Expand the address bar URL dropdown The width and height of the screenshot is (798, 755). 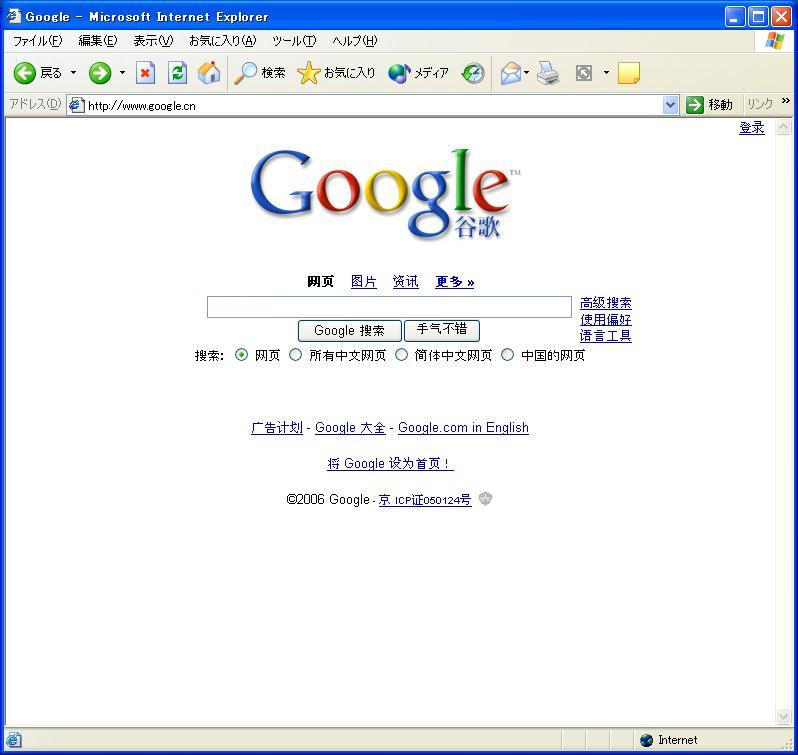670,105
